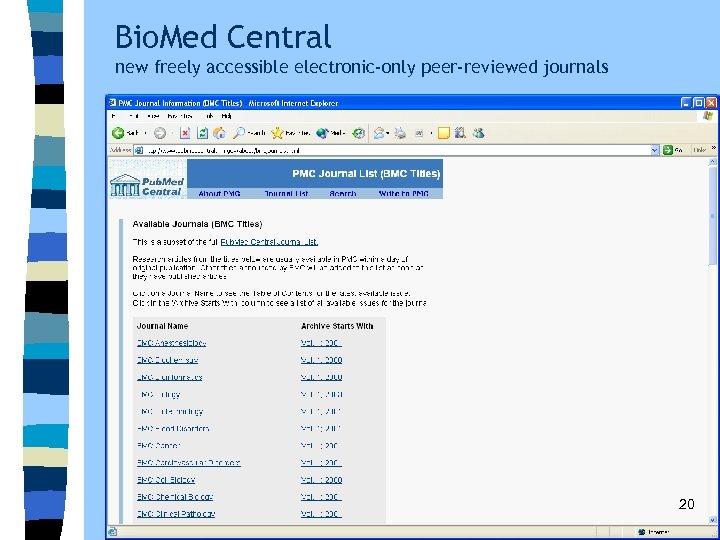Click the greyed Forward arrow button
The image size is (720, 540).
[x=159, y=133]
